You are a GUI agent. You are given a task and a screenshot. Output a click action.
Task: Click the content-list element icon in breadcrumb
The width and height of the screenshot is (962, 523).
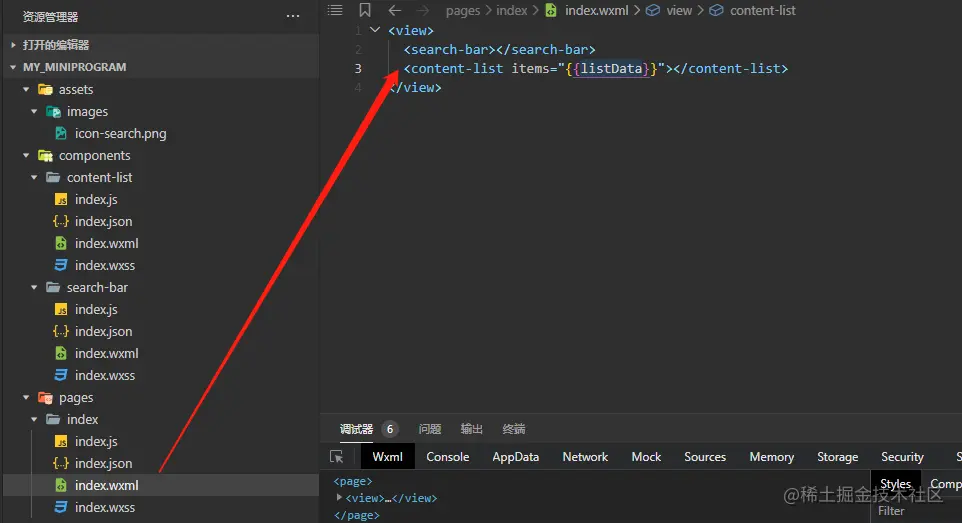click(x=716, y=10)
